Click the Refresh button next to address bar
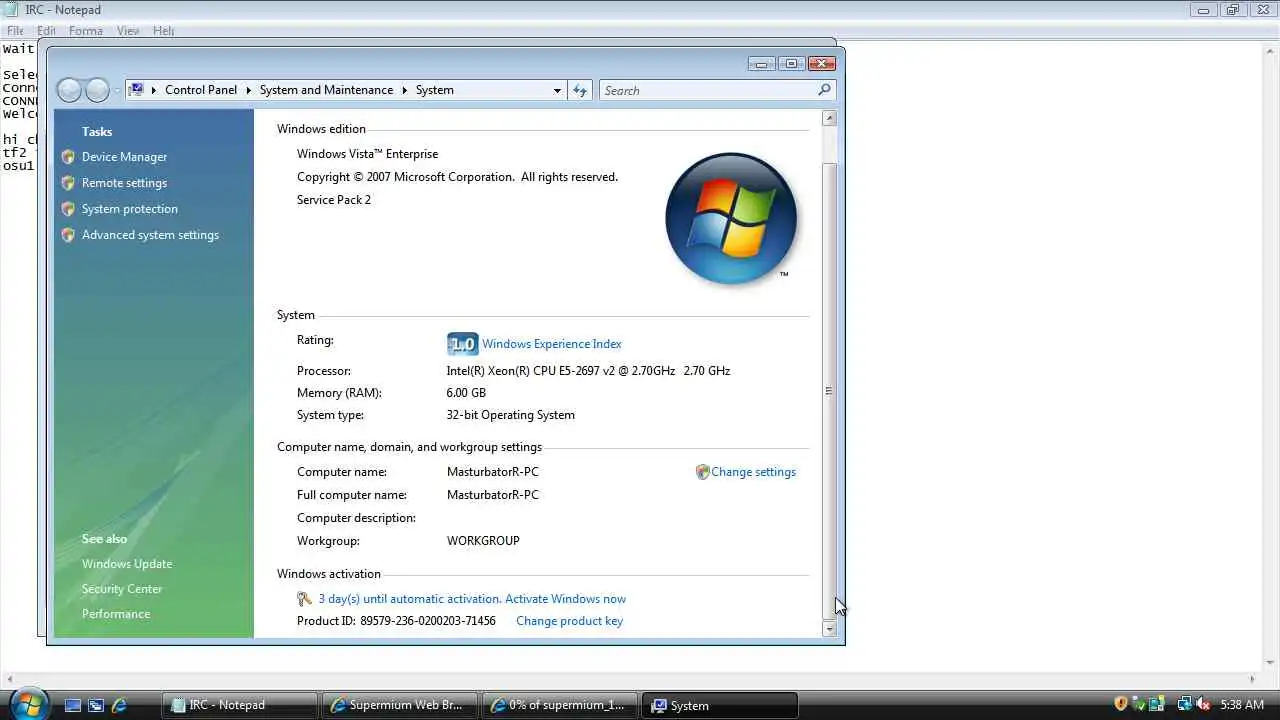 pos(580,90)
